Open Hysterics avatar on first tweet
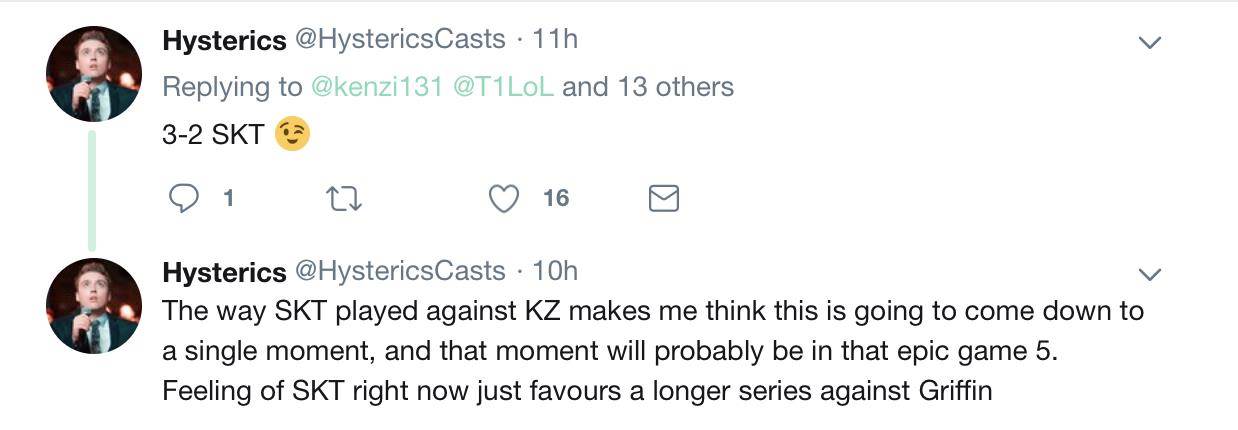Image resolution: width=1238 pixels, height=430 pixels. 94,75
